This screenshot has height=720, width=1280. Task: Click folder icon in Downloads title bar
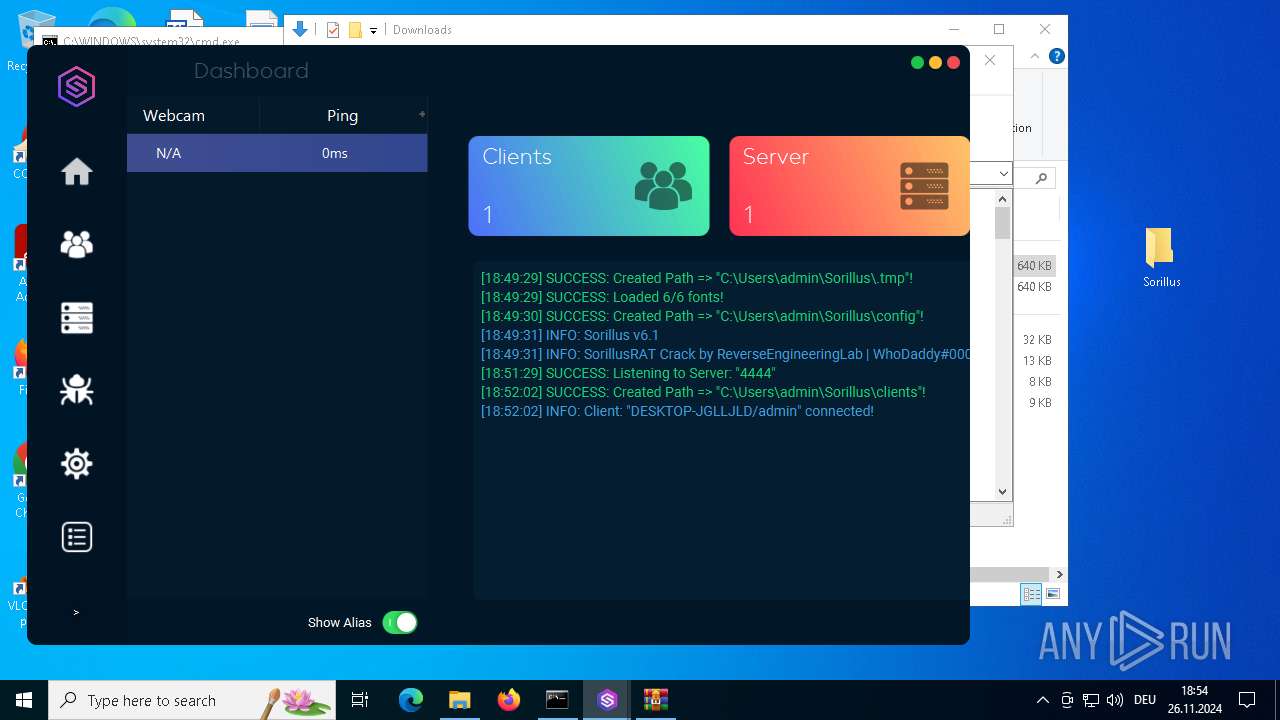(355, 30)
